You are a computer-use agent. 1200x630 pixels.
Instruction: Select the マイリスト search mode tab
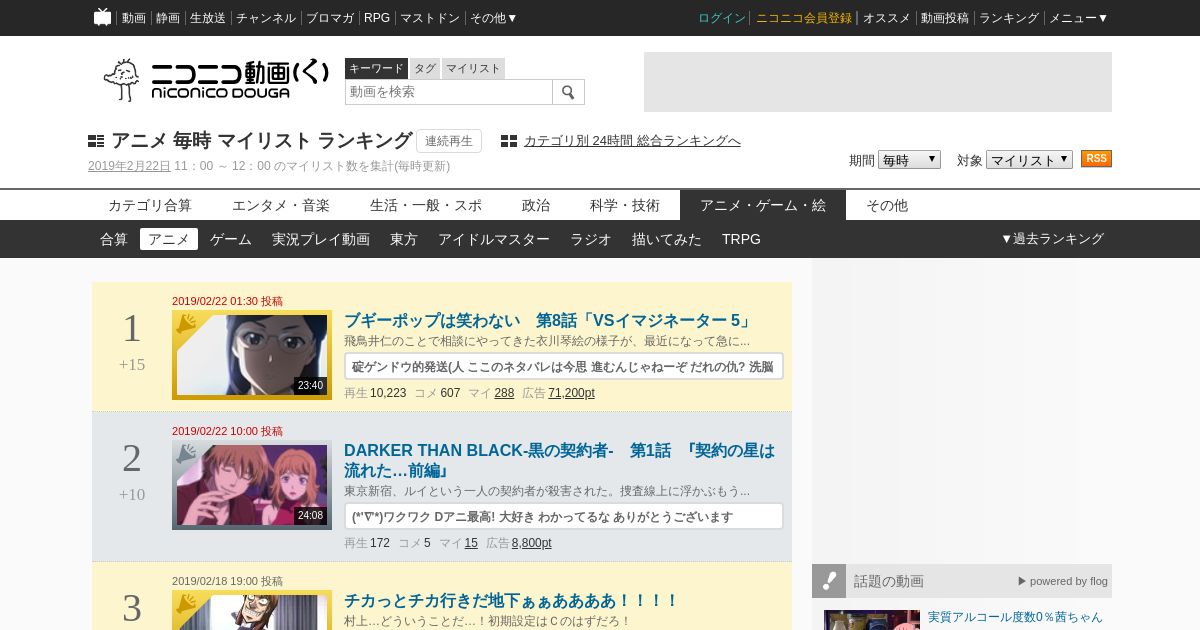[473, 68]
